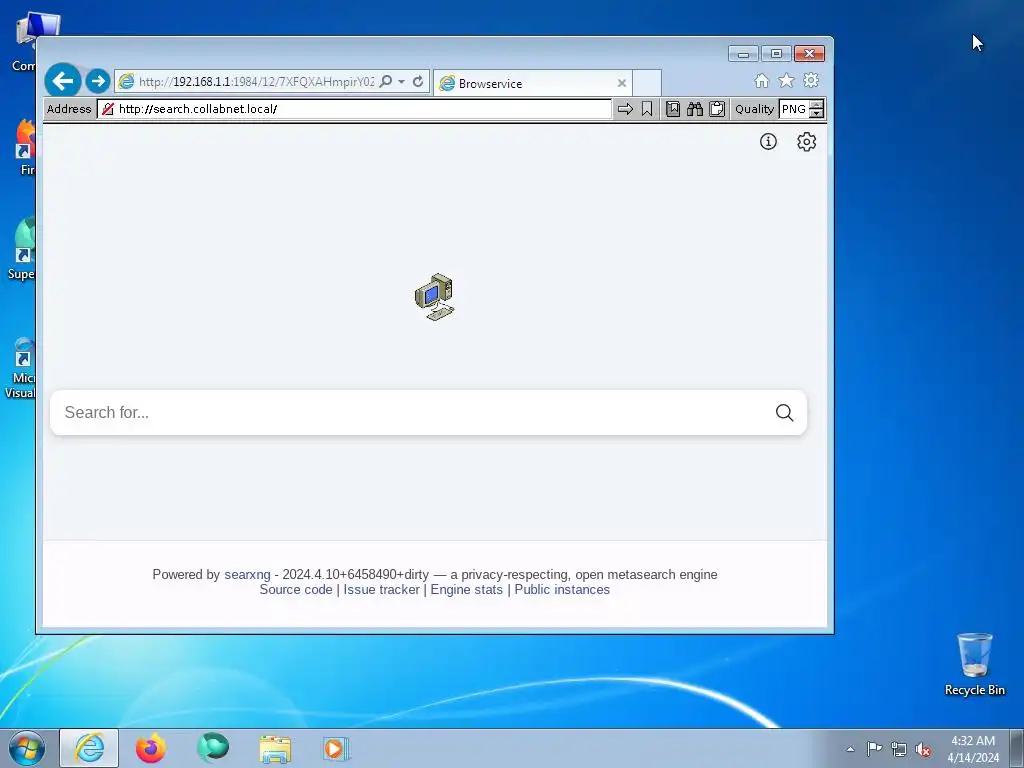1024x768 pixels.
Task: Open IE Tools gear menu
Action: point(811,80)
